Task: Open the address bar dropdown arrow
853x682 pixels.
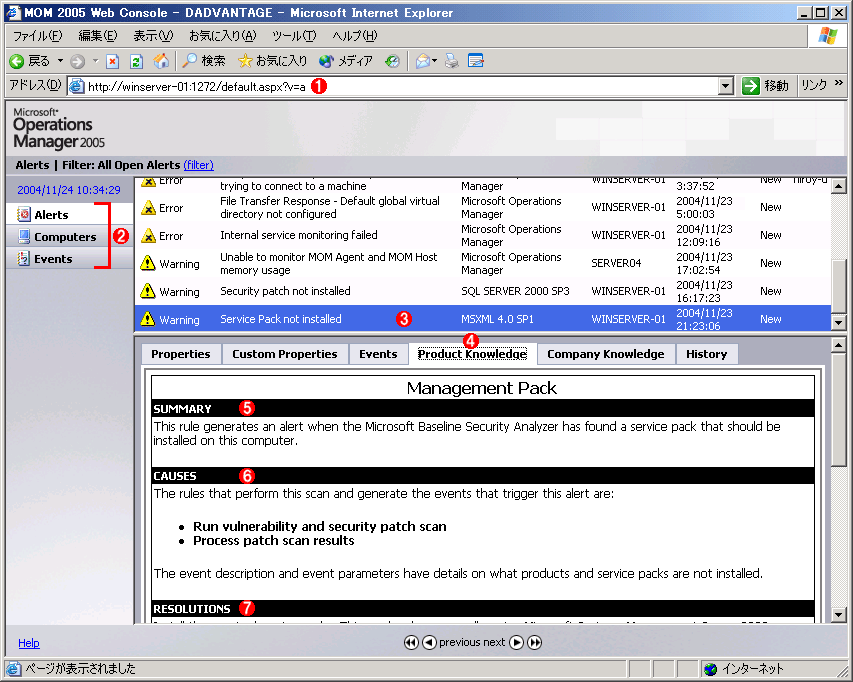Action: pos(725,86)
